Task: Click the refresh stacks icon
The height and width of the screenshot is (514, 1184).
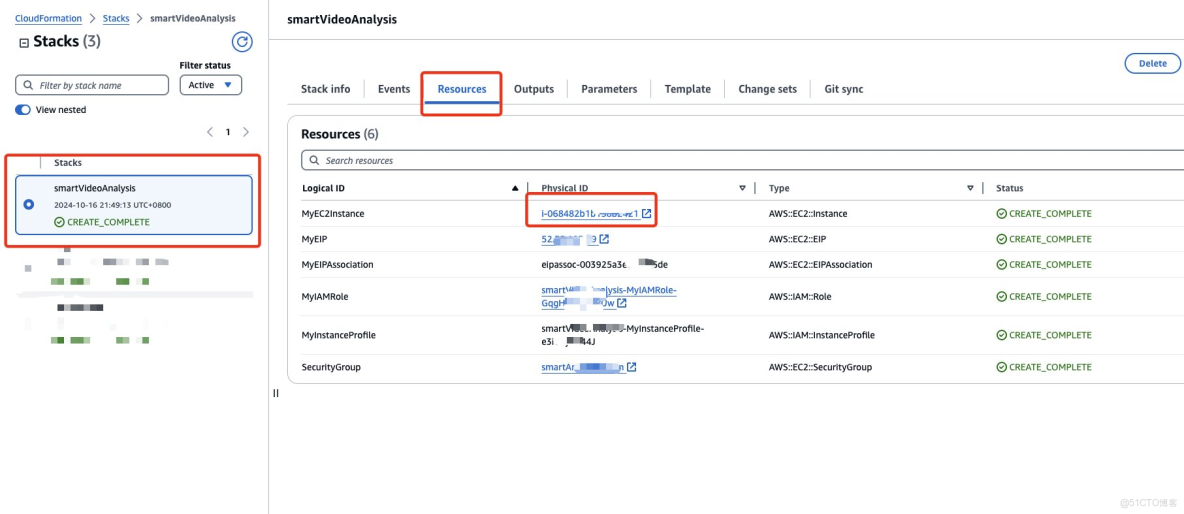Action: coord(242,42)
